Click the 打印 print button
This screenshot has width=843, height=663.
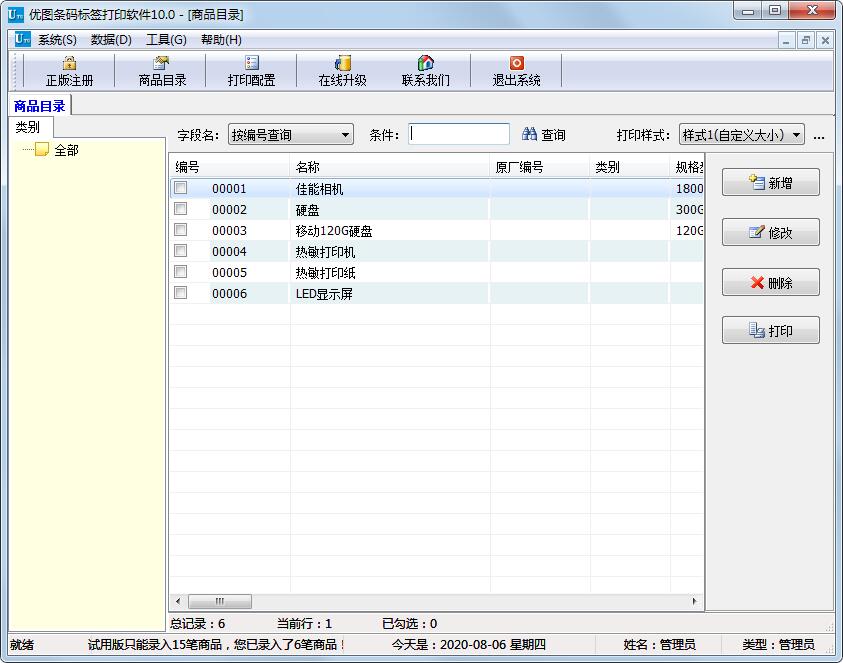point(770,330)
